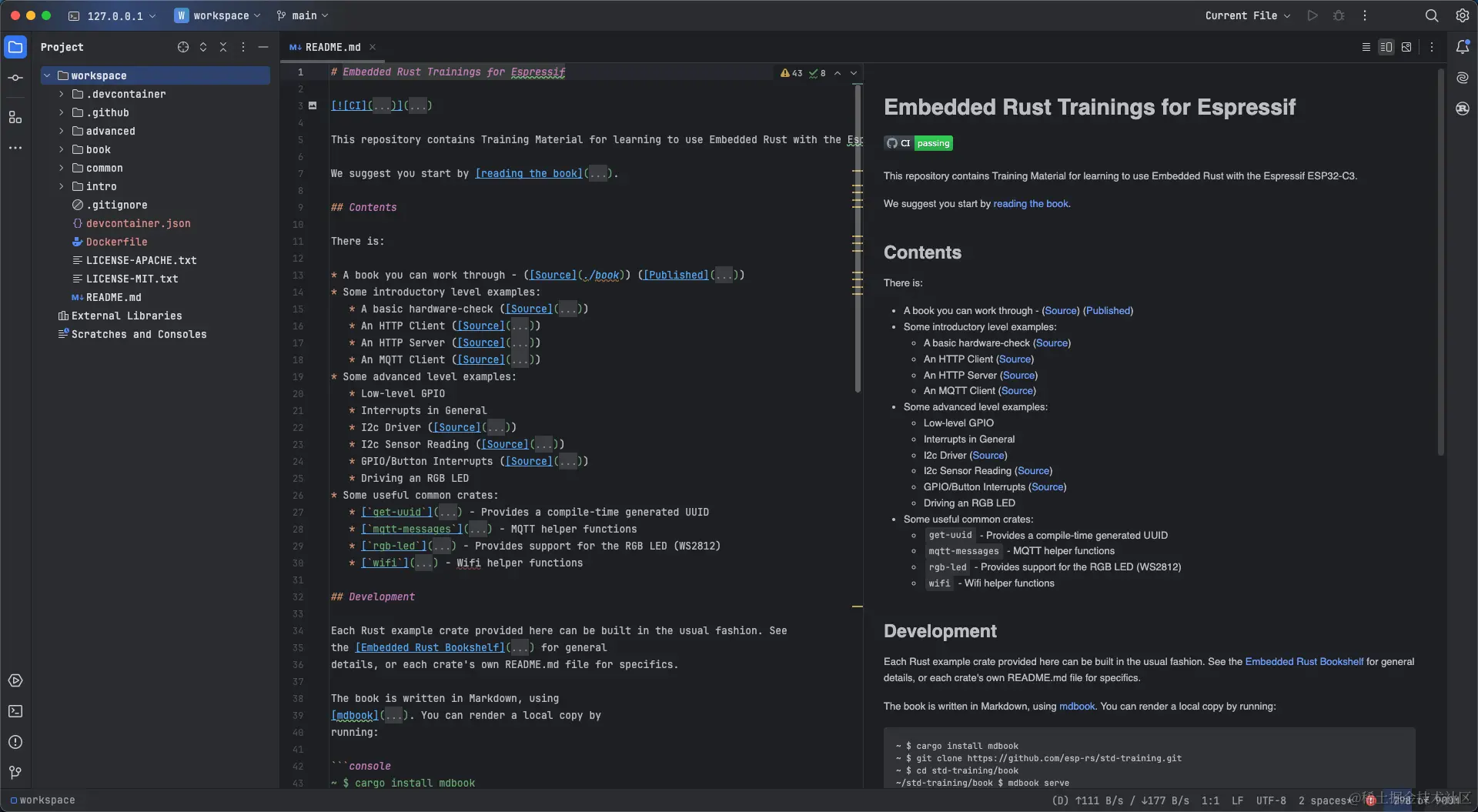The width and height of the screenshot is (1478, 812).
Task: Open the main branch dropdown
Action: coord(303,15)
